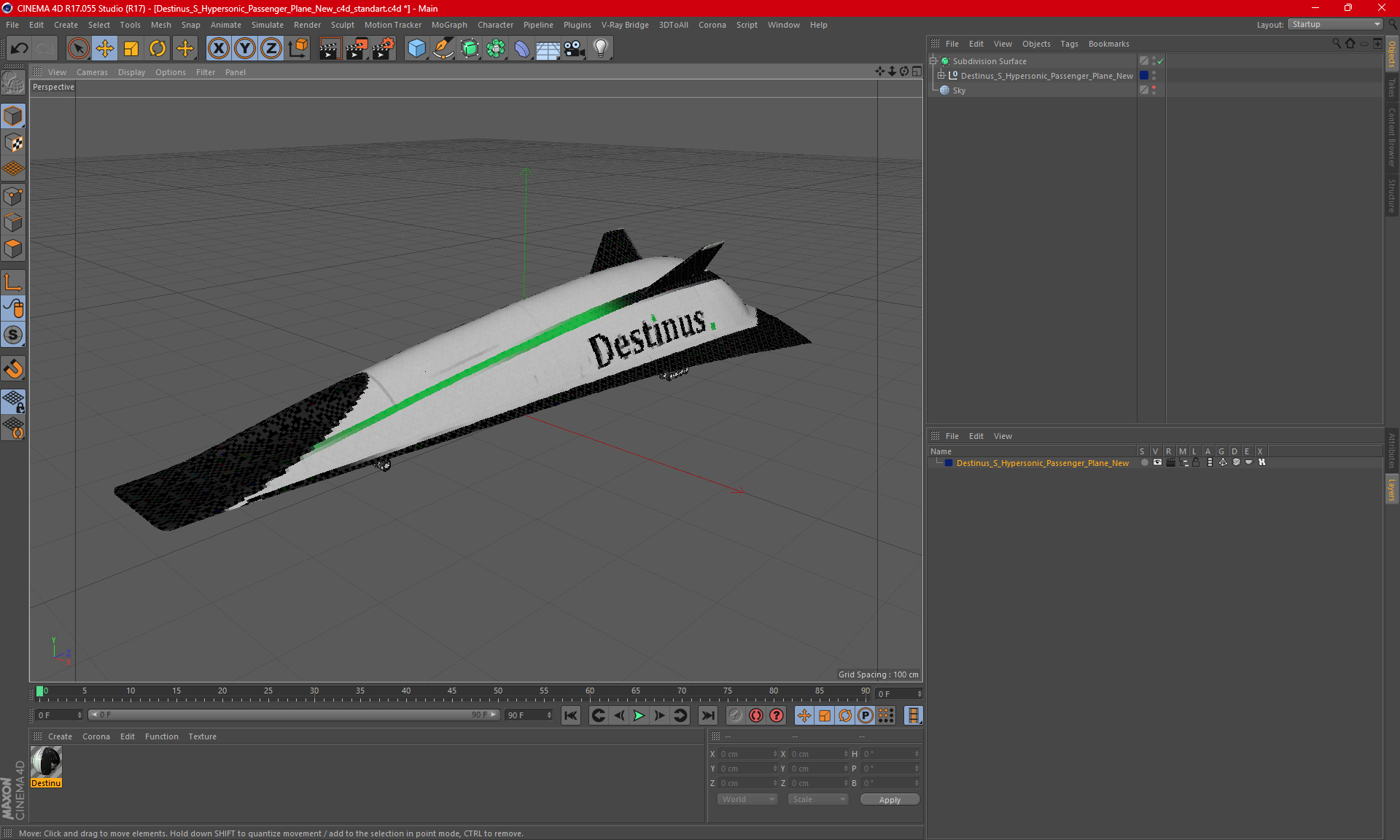Add an array modeling object
The width and height of the screenshot is (1400, 840).
click(x=496, y=49)
